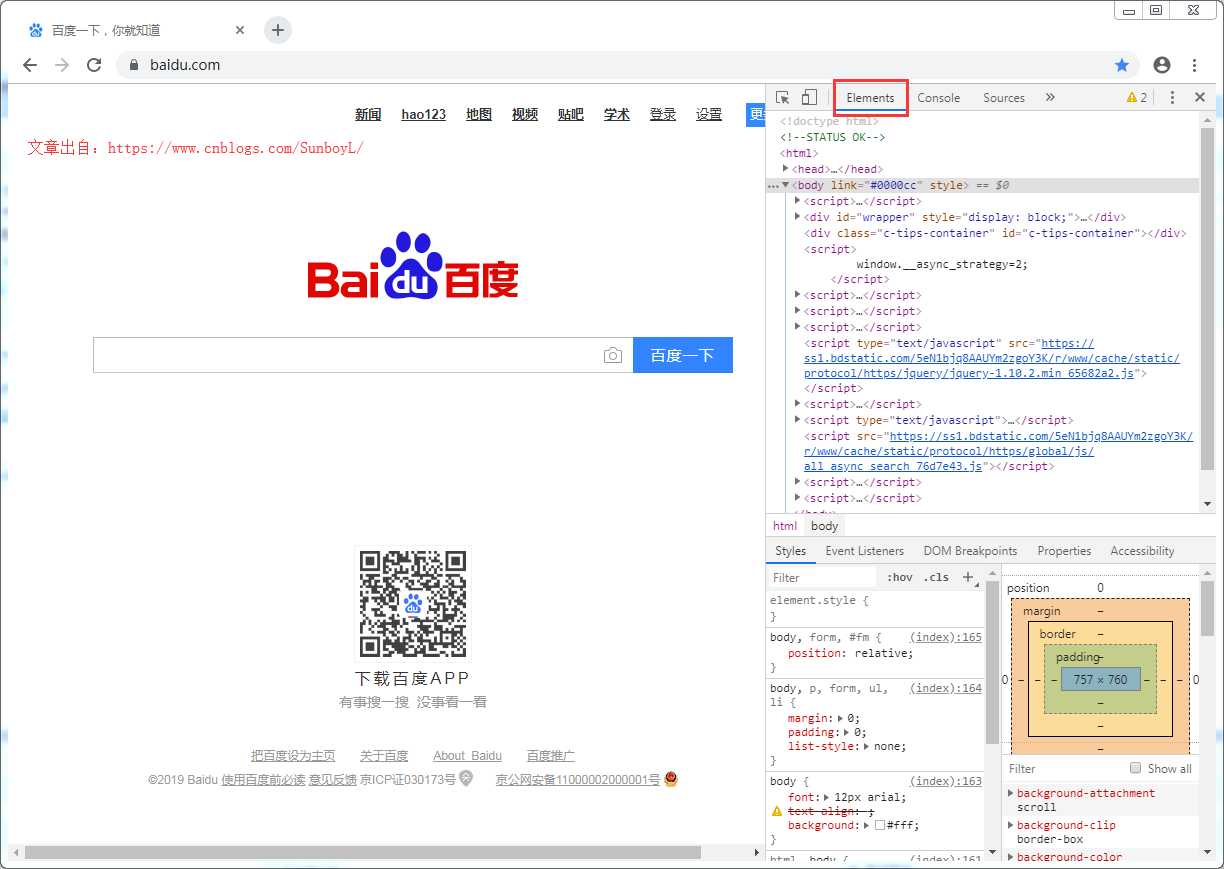Expand the script text/javascript collapsed node
This screenshot has width=1224, height=869.
[x=798, y=420]
